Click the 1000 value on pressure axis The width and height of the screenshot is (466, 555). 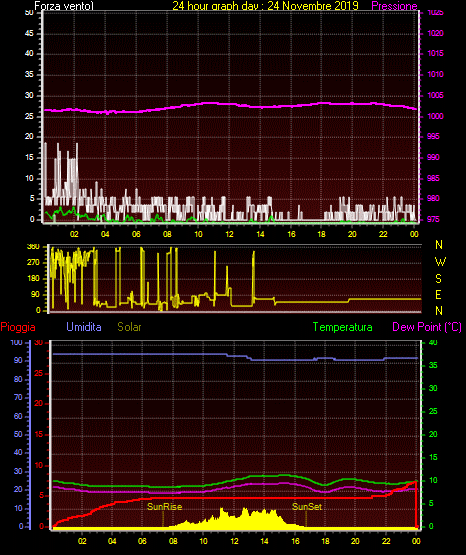tap(435, 116)
